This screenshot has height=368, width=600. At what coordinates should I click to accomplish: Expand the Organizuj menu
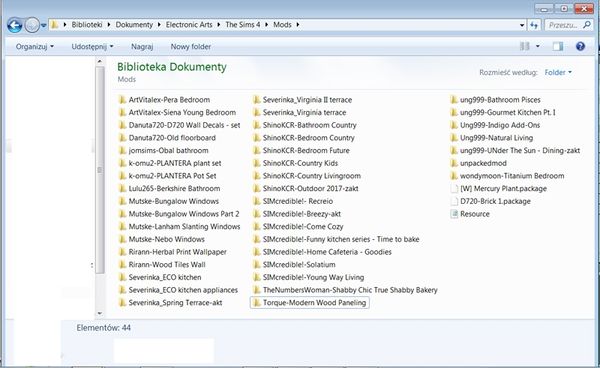(34, 47)
